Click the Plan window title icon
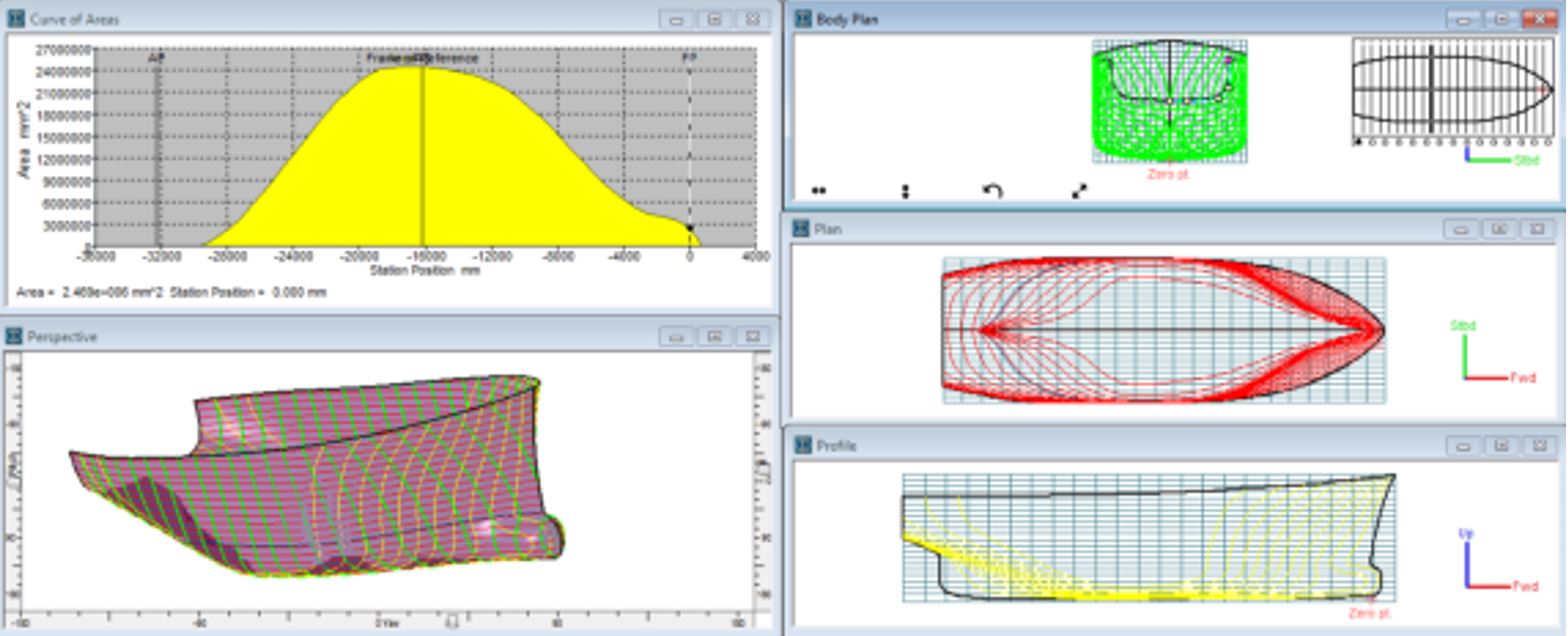The image size is (1568, 636). coord(801,229)
